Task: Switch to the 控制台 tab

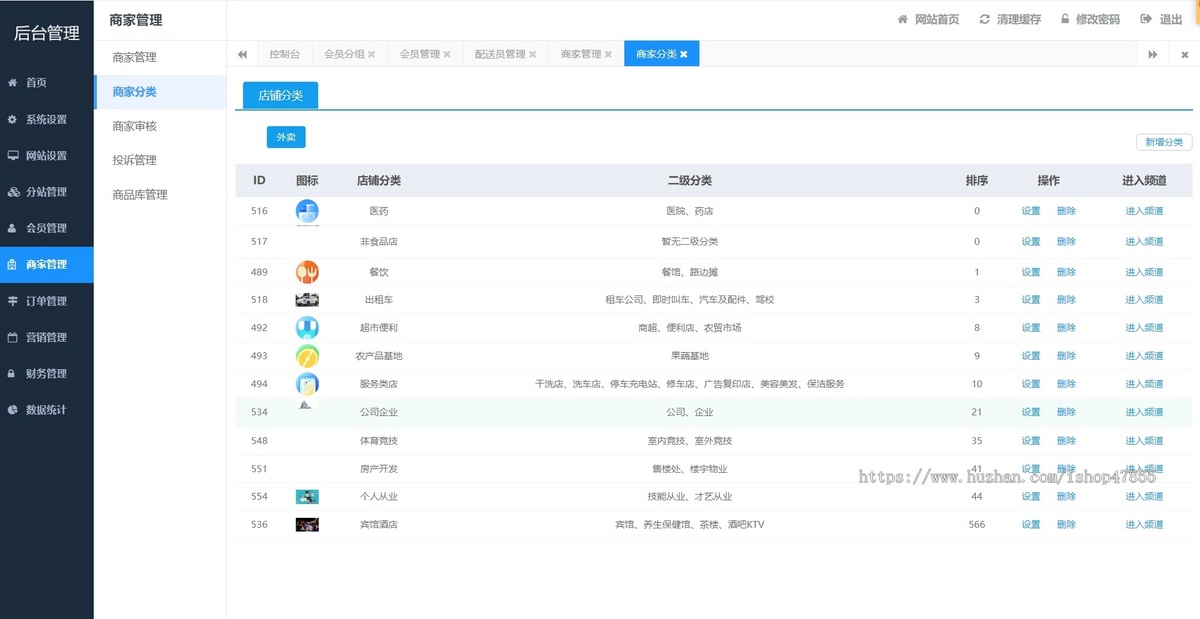Action: (x=285, y=55)
